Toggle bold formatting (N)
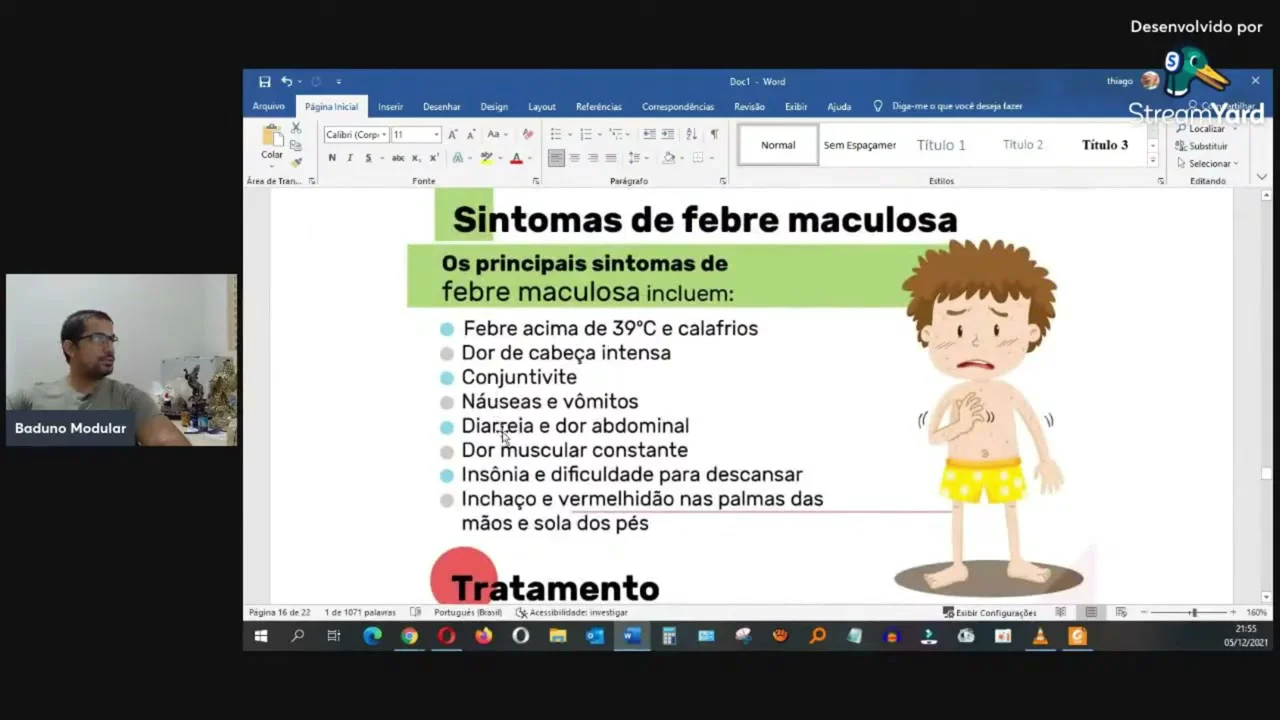Screen dimensions: 1280x720 [x=332, y=158]
